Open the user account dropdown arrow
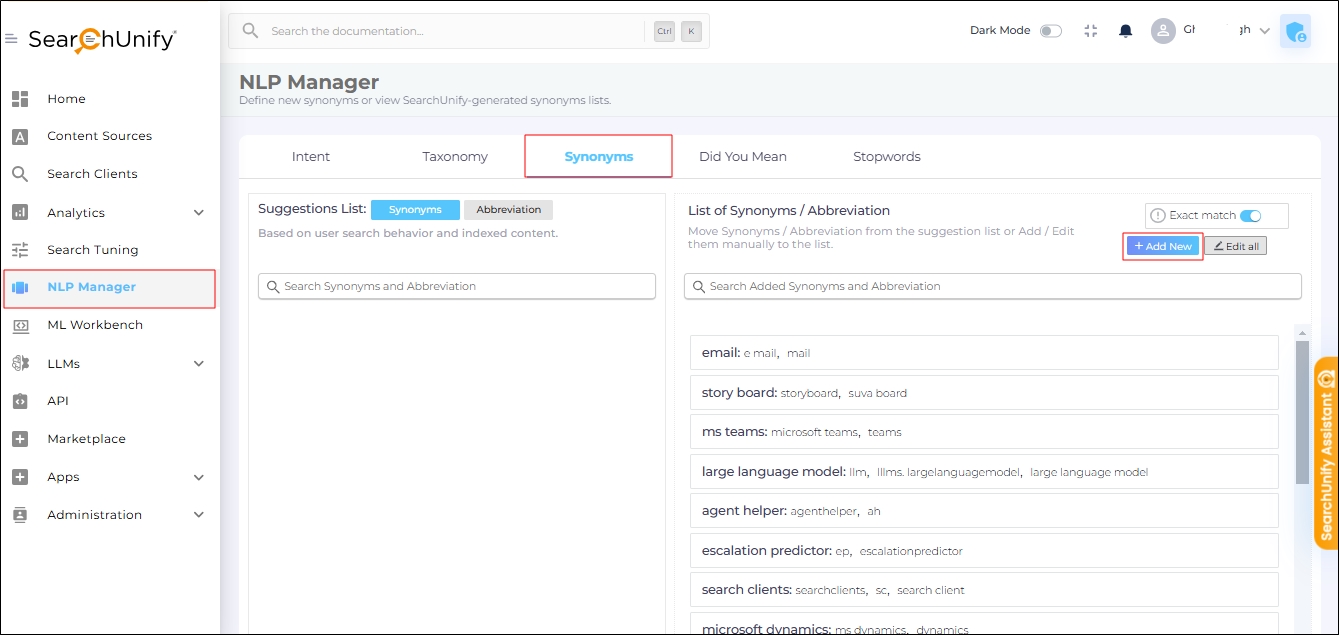 (1264, 31)
